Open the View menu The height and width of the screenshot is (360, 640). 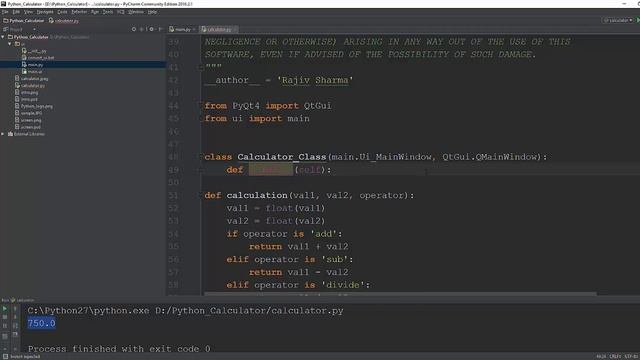coord(28,12)
